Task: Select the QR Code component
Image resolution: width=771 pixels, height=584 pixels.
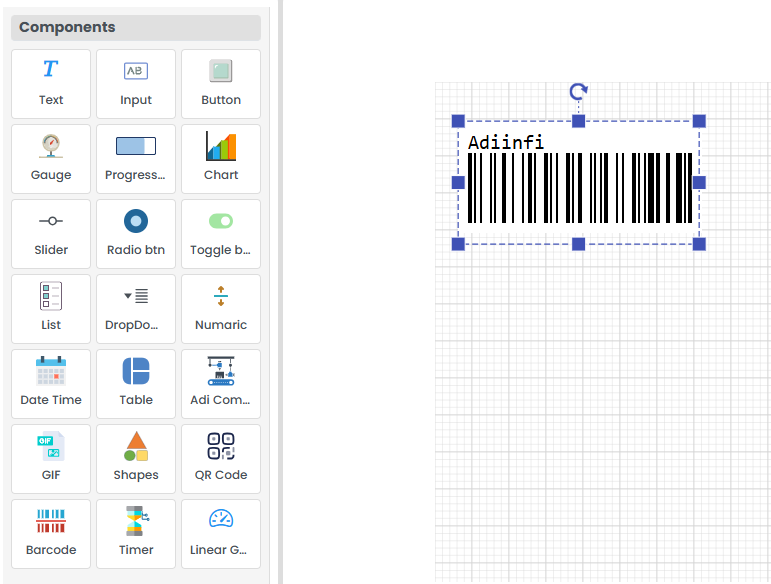Action: (x=221, y=459)
